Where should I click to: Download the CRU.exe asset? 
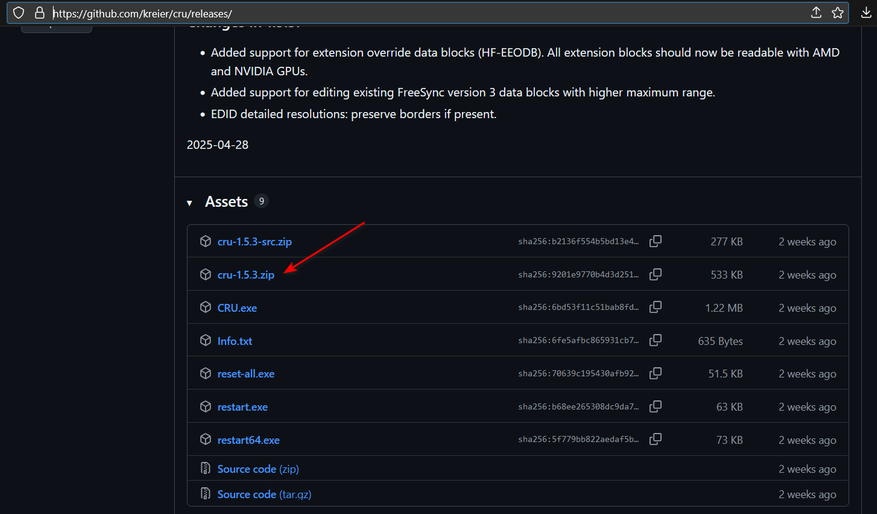click(237, 308)
